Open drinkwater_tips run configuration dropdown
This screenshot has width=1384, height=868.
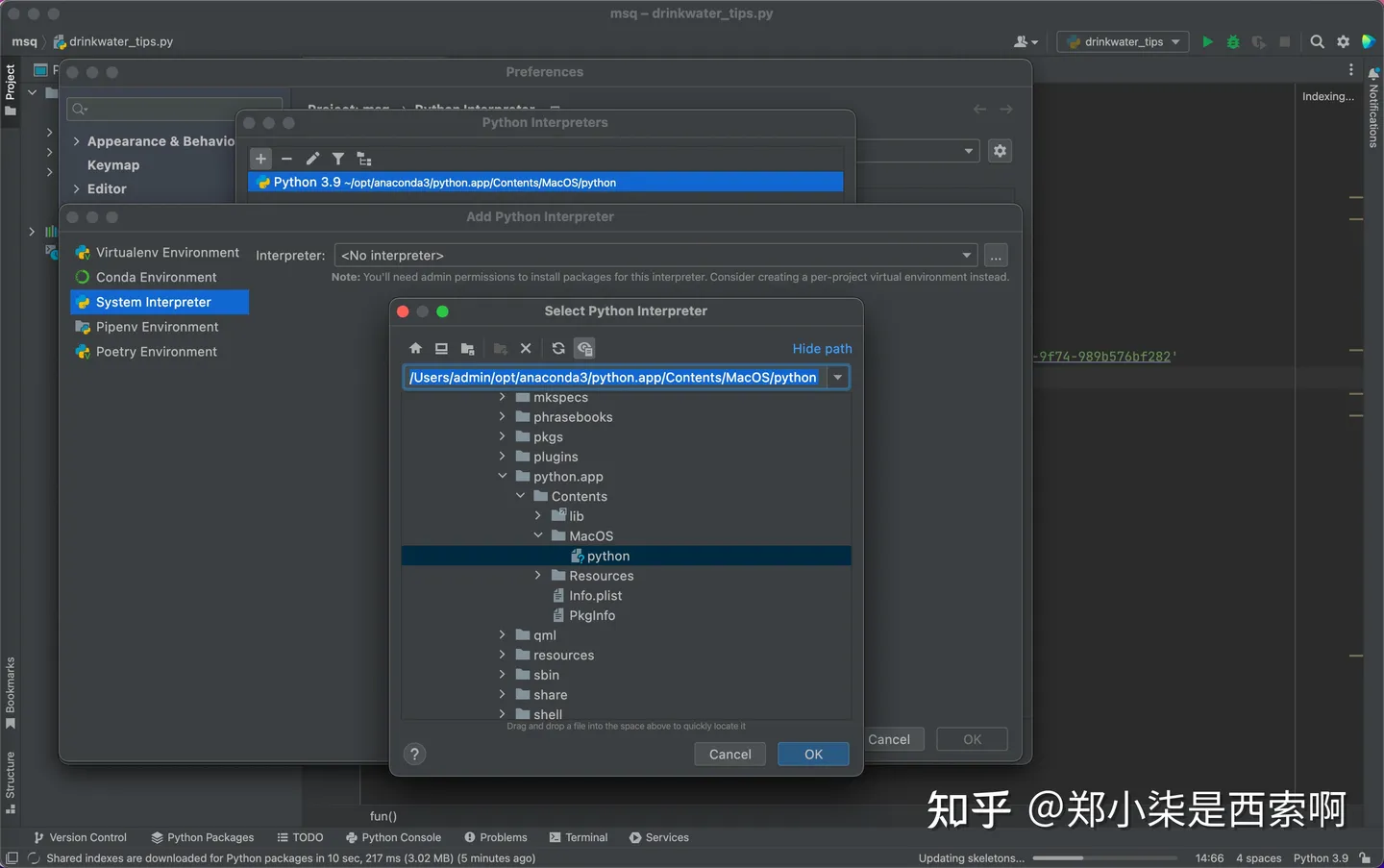(x=1123, y=42)
